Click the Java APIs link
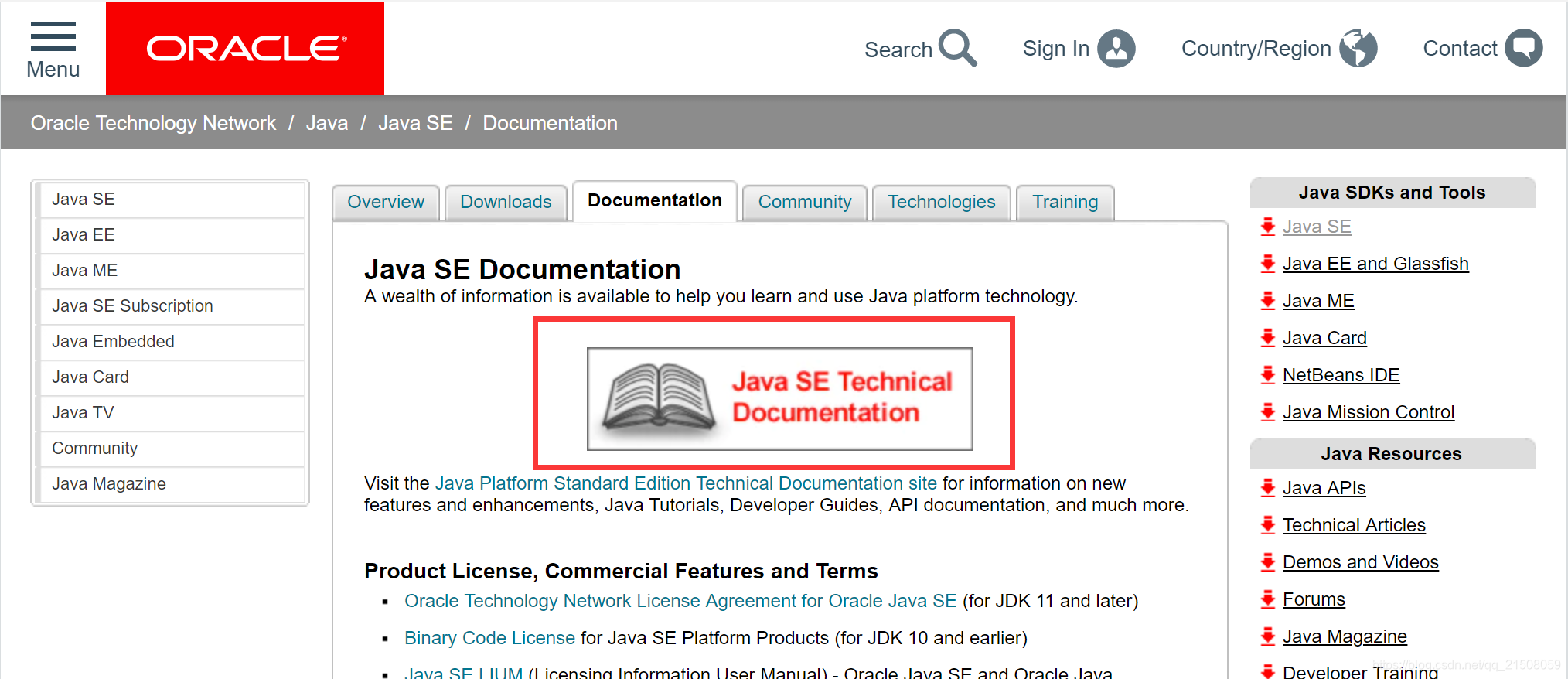This screenshot has height=679, width=1568. point(1324,488)
